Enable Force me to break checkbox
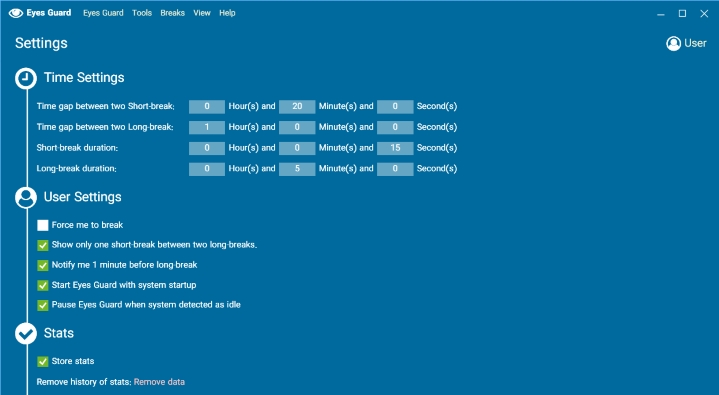 point(43,225)
